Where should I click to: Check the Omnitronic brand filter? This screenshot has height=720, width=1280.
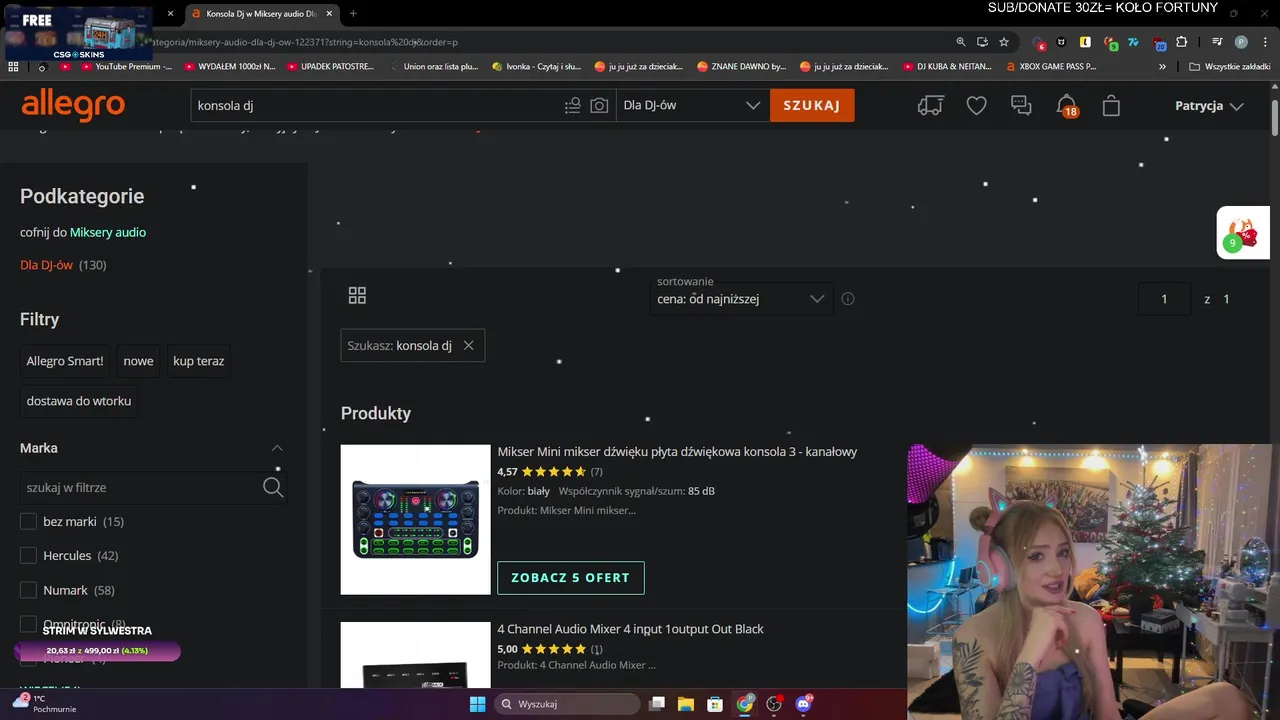[x=28, y=624]
